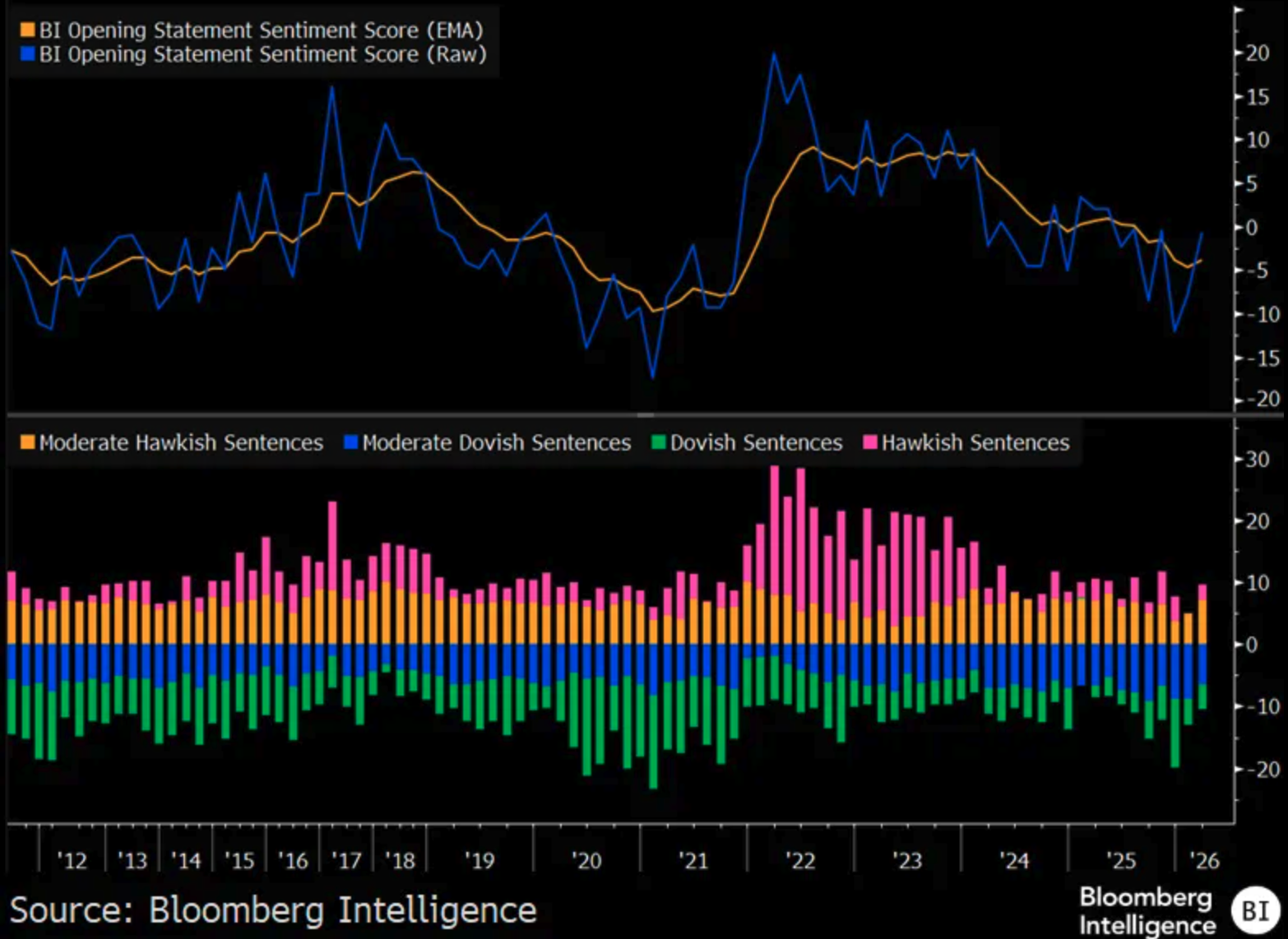Click the divider handle between the two charts
This screenshot has width=1288, height=939.
645,414
